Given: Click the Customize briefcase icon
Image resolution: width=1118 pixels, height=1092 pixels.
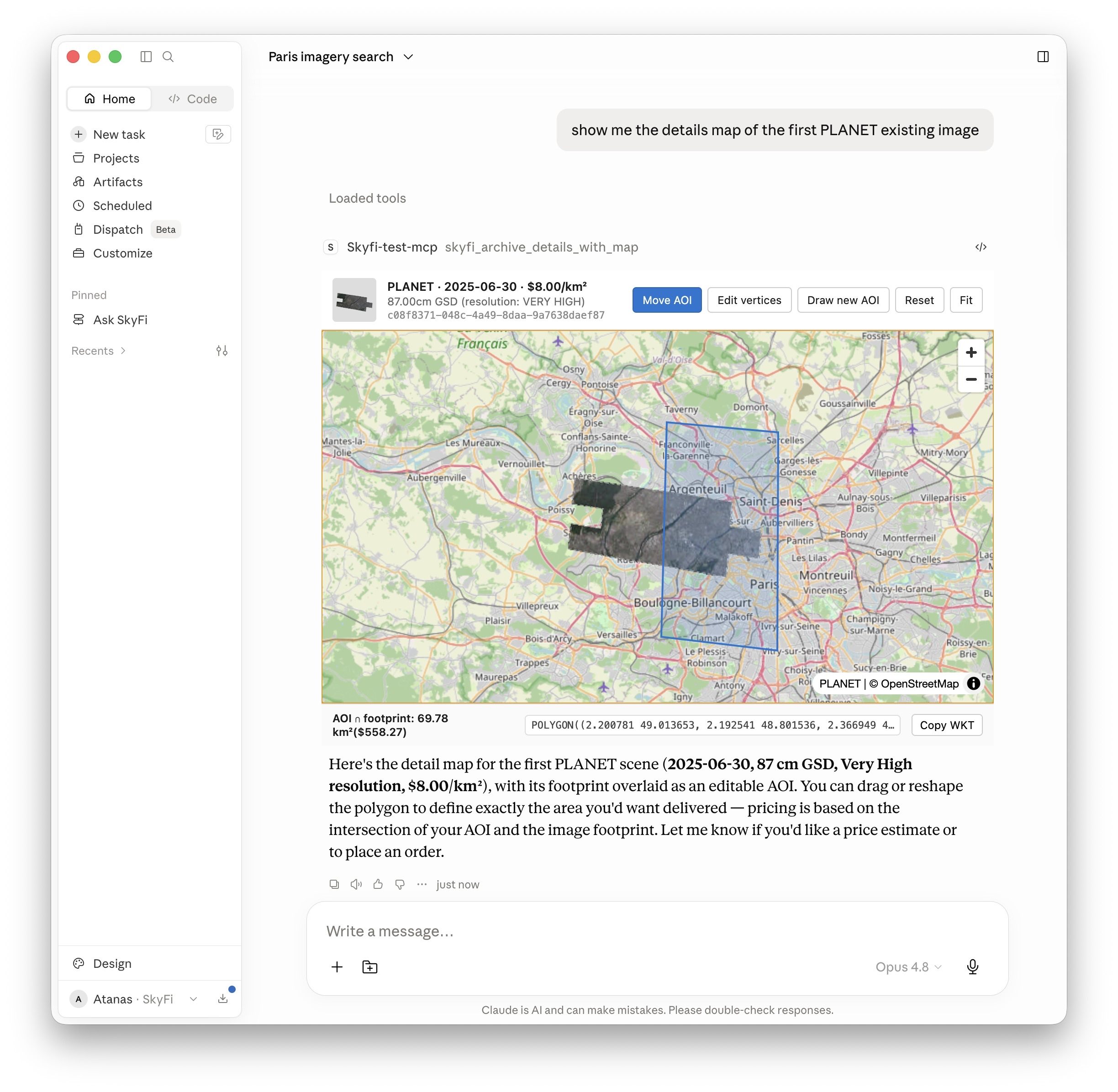Looking at the screenshot, I should tap(79, 253).
